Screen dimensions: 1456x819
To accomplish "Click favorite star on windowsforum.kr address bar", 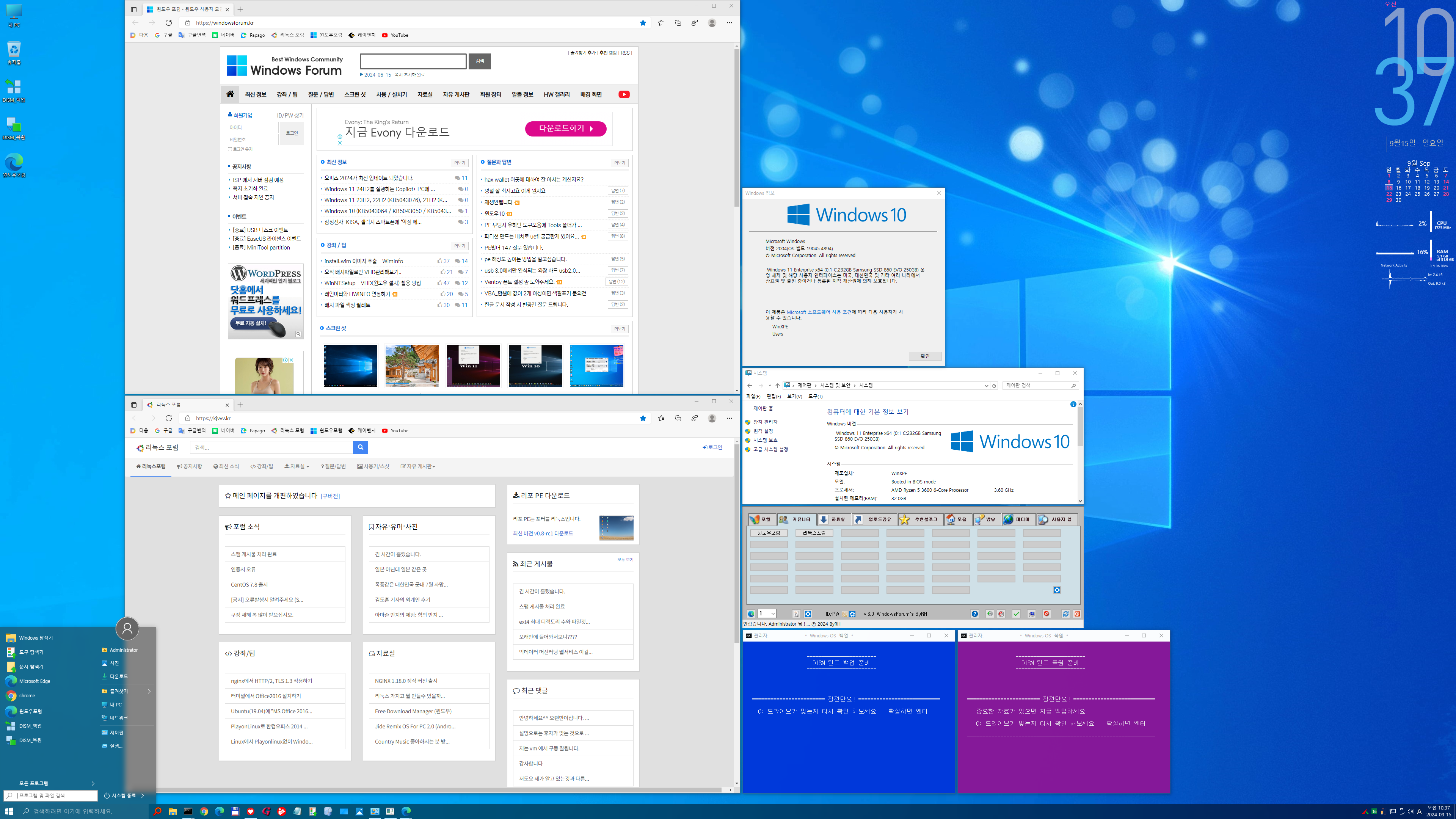I will [x=643, y=23].
